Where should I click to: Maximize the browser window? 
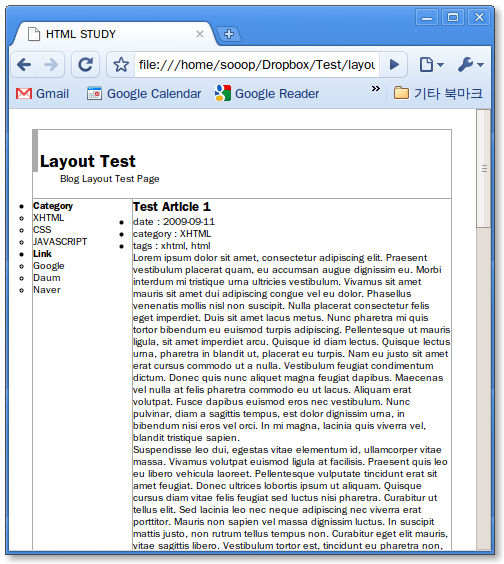[x=453, y=17]
